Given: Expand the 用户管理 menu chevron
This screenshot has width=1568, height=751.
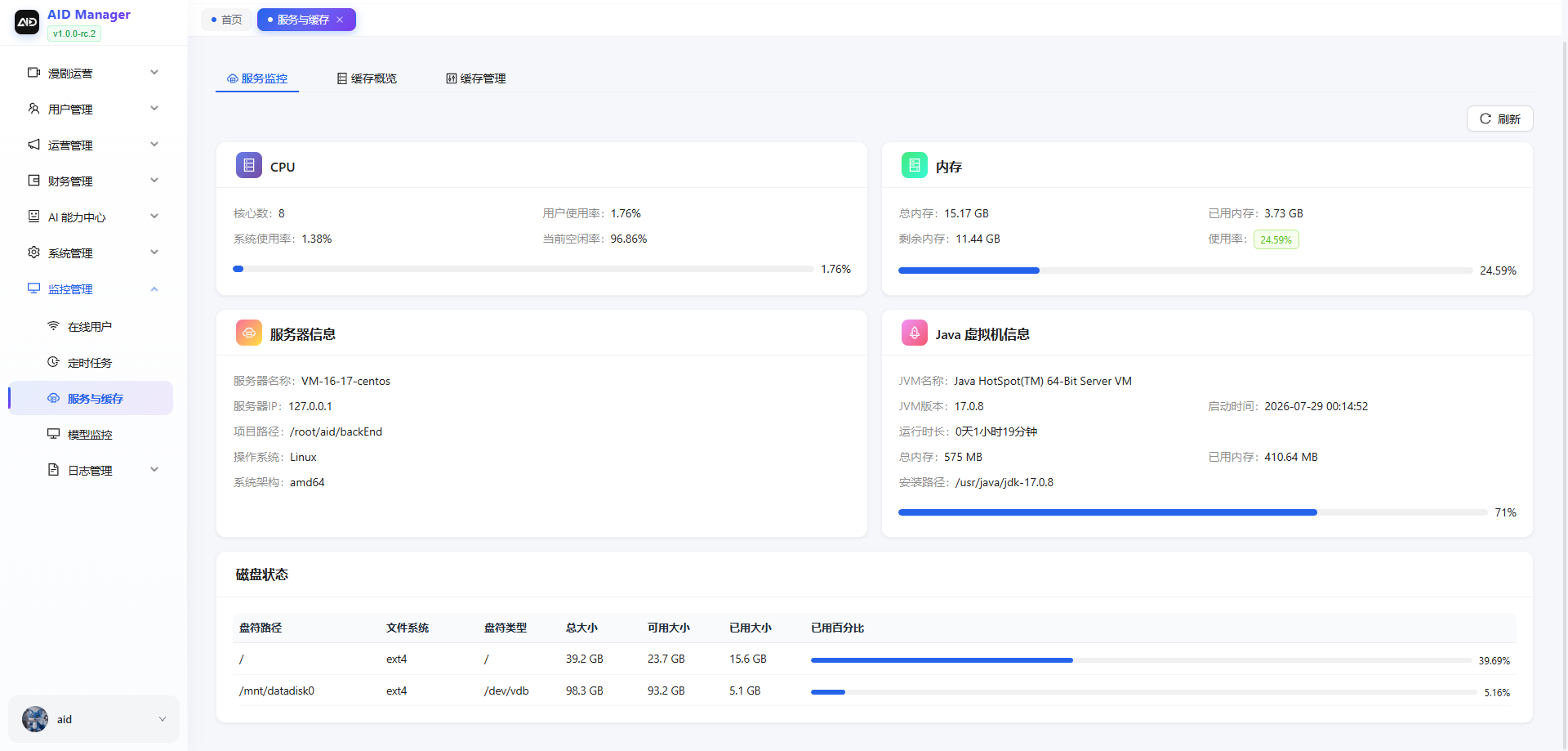Looking at the screenshot, I should coord(154,109).
